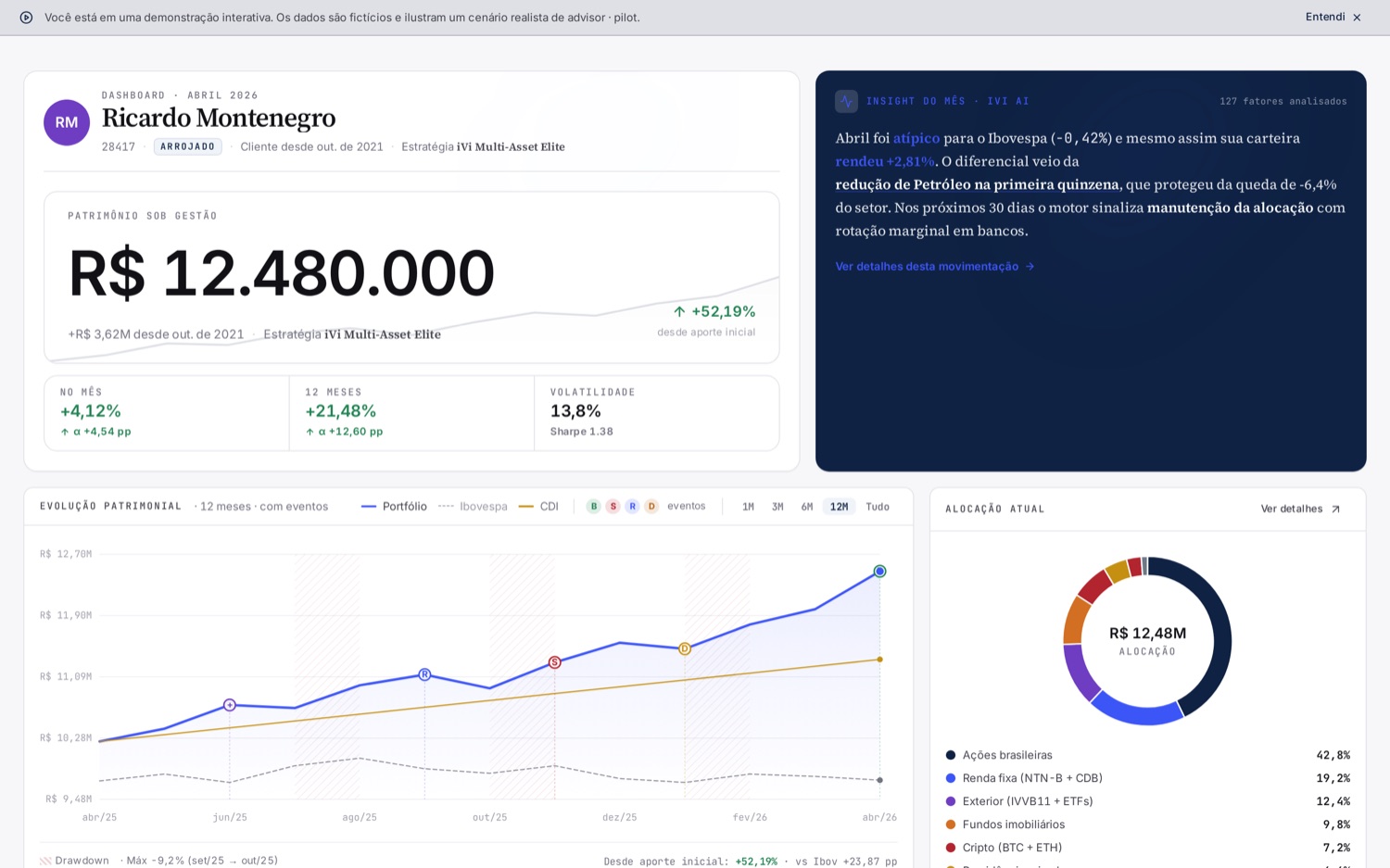Click Renda fixa (NTN-B + CDB) row
Viewport: 1390px width, 868px height.
click(x=1147, y=778)
